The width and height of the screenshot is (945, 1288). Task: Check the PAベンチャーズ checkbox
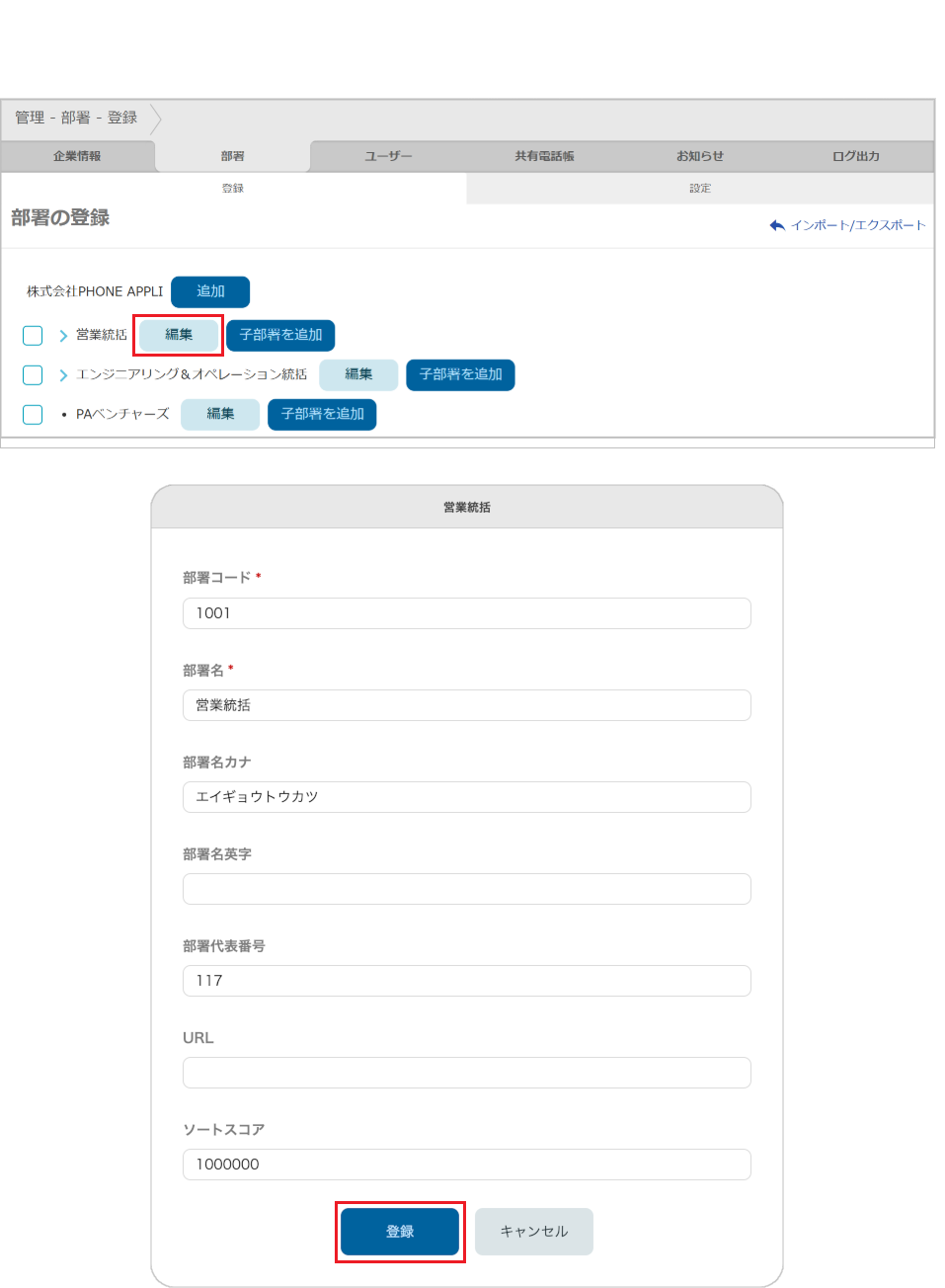coord(33,414)
